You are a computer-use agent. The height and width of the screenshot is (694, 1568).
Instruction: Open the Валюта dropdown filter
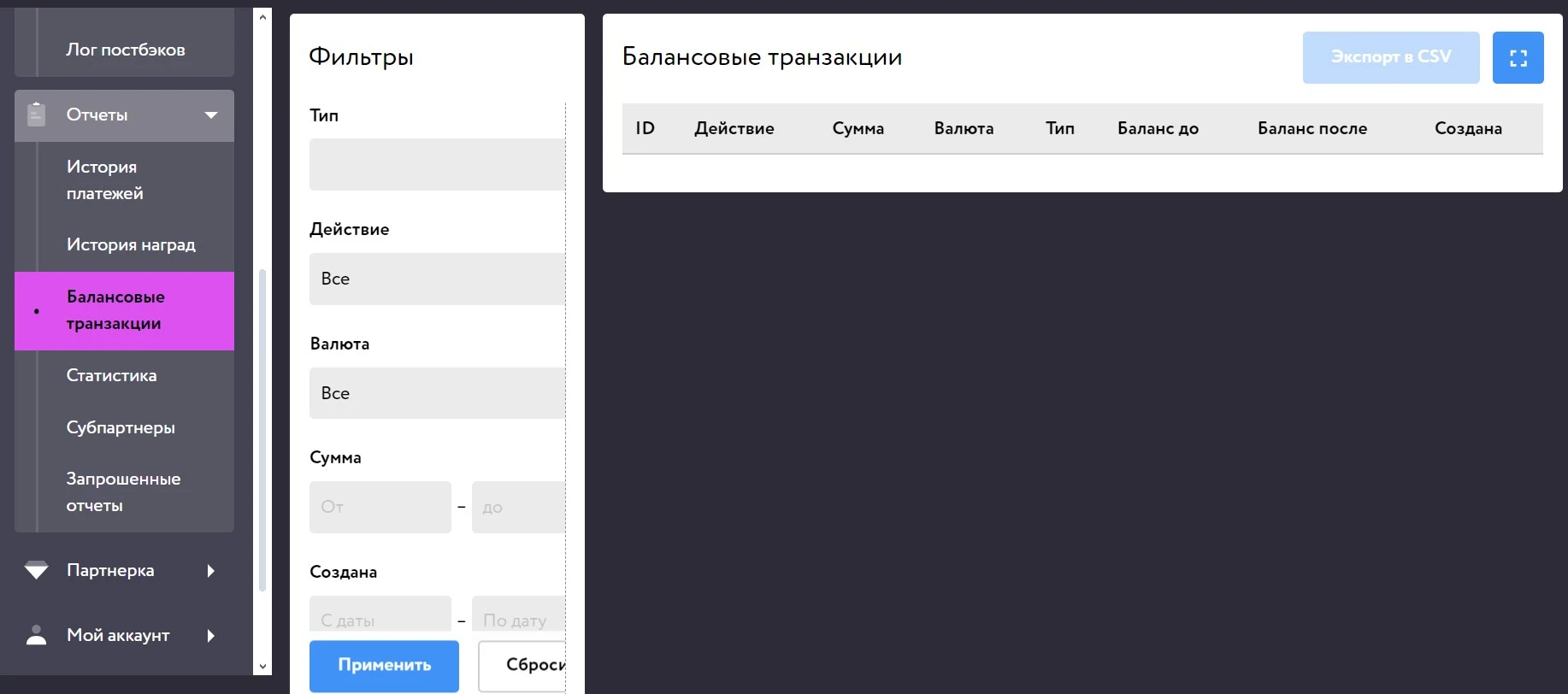[437, 393]
